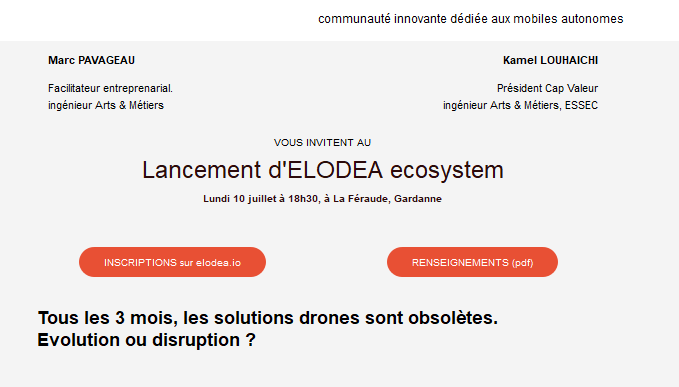
Task: Select the Kamel LOUHAICHI name
Action: point(550,60)
